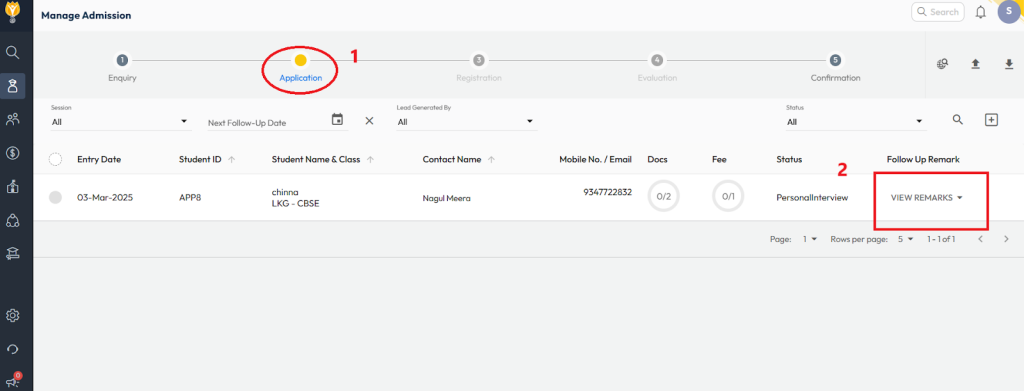Open the calendar picker for follow-up date
Viewport: 1024px width, 391px height.
(337, 119)
